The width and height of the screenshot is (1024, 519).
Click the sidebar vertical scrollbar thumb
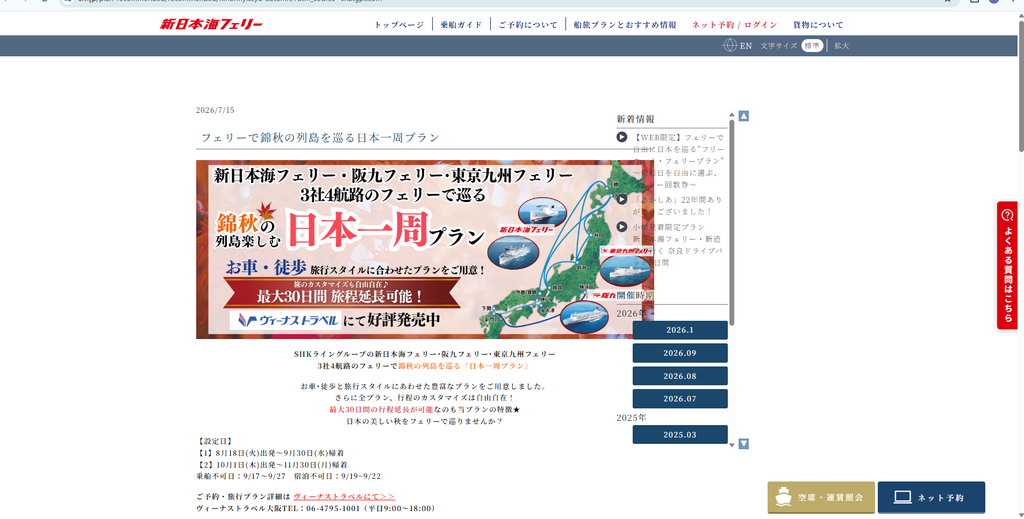[732, 222]
